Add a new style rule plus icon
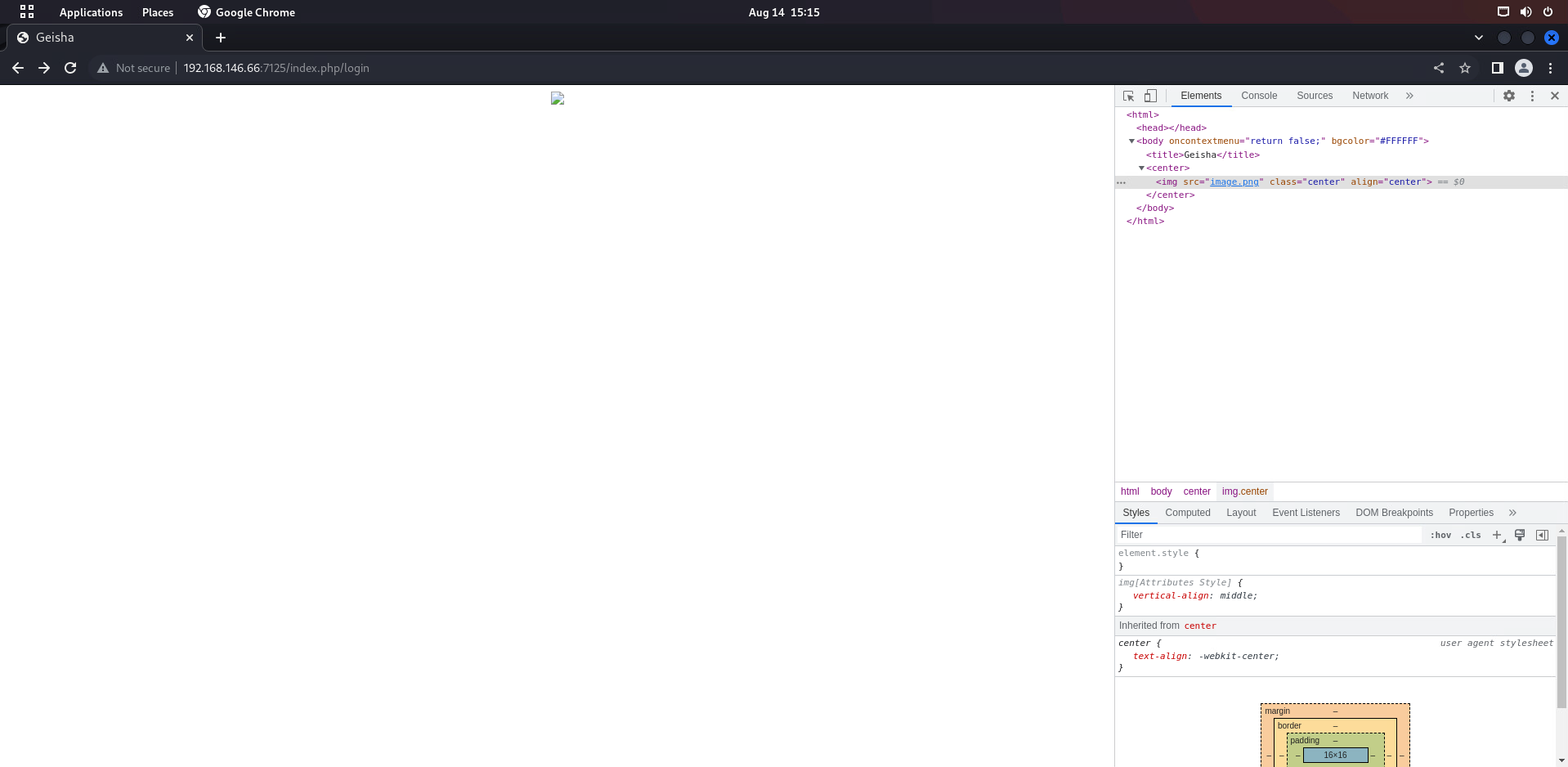The width and height of the screenshot is (1568, 767). tap(1498, 535)
